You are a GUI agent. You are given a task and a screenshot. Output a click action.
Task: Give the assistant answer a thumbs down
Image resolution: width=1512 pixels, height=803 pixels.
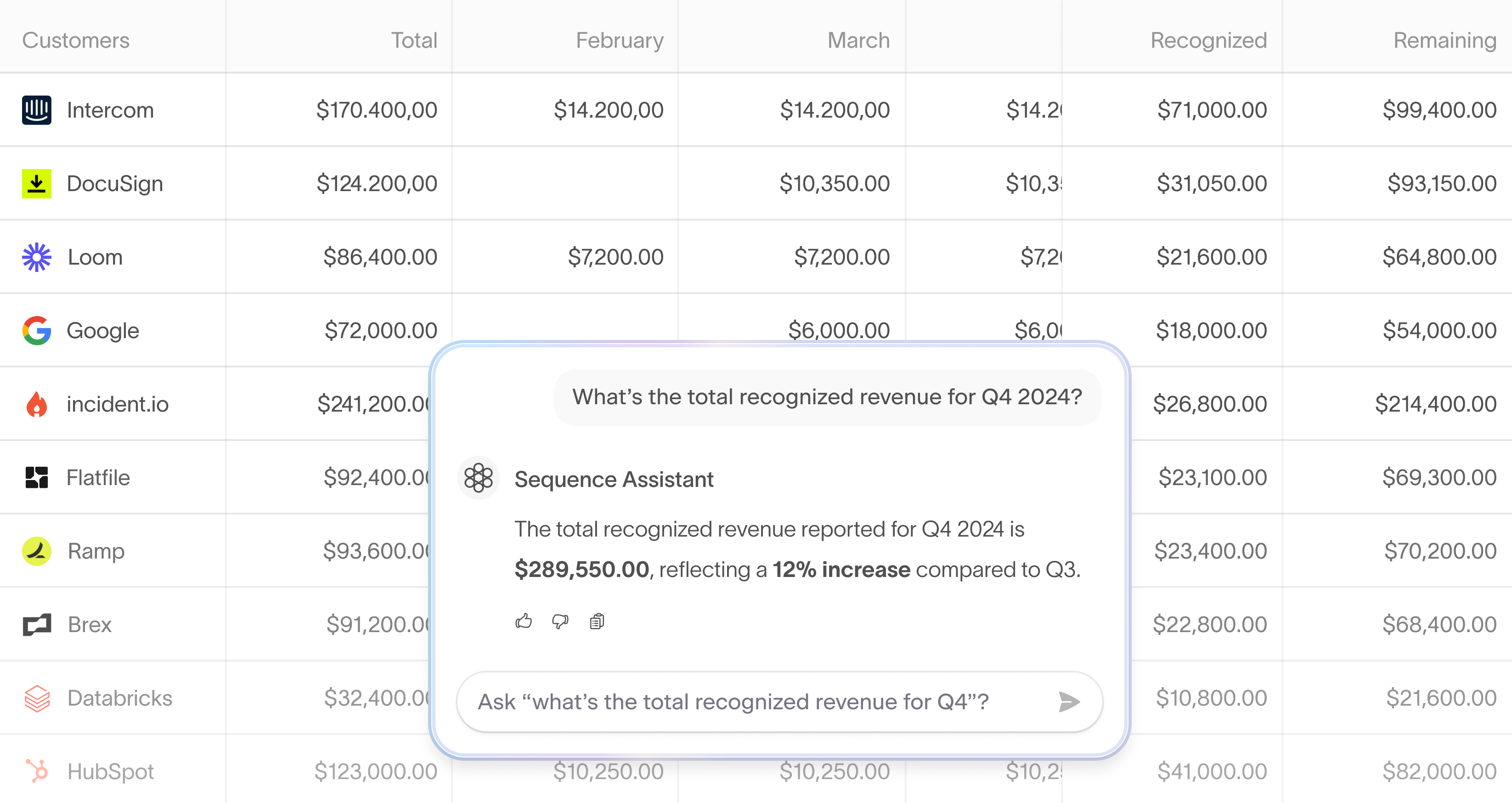[x=560, y=622]
